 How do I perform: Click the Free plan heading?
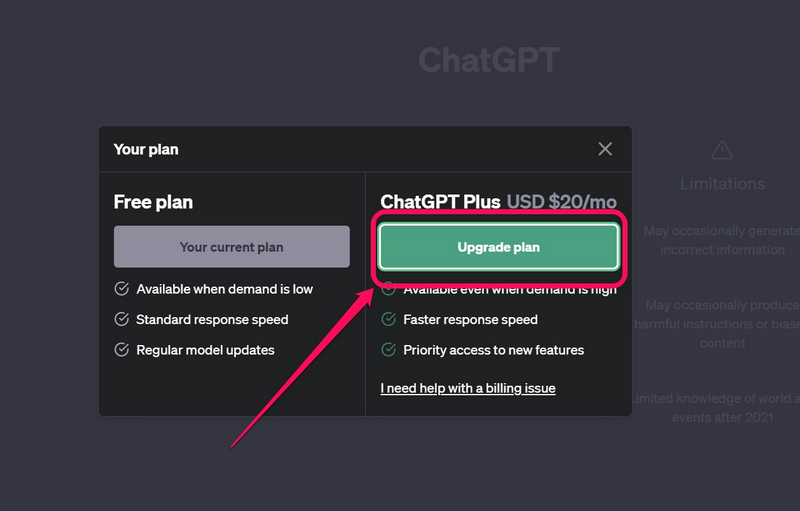tap(153, 202)
